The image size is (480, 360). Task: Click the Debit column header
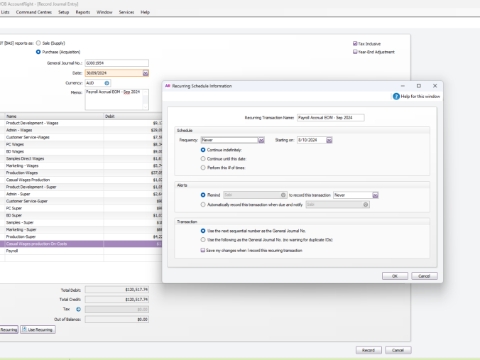tap(133, 116)
